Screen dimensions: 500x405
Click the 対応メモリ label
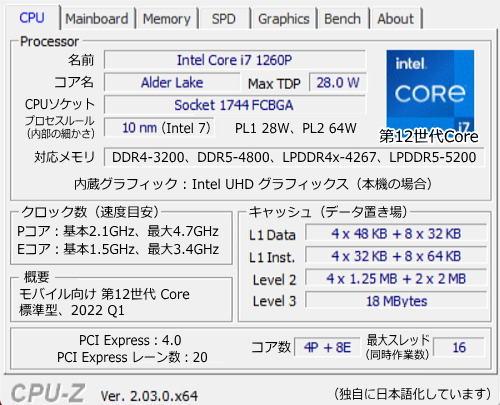coord(64,157)
